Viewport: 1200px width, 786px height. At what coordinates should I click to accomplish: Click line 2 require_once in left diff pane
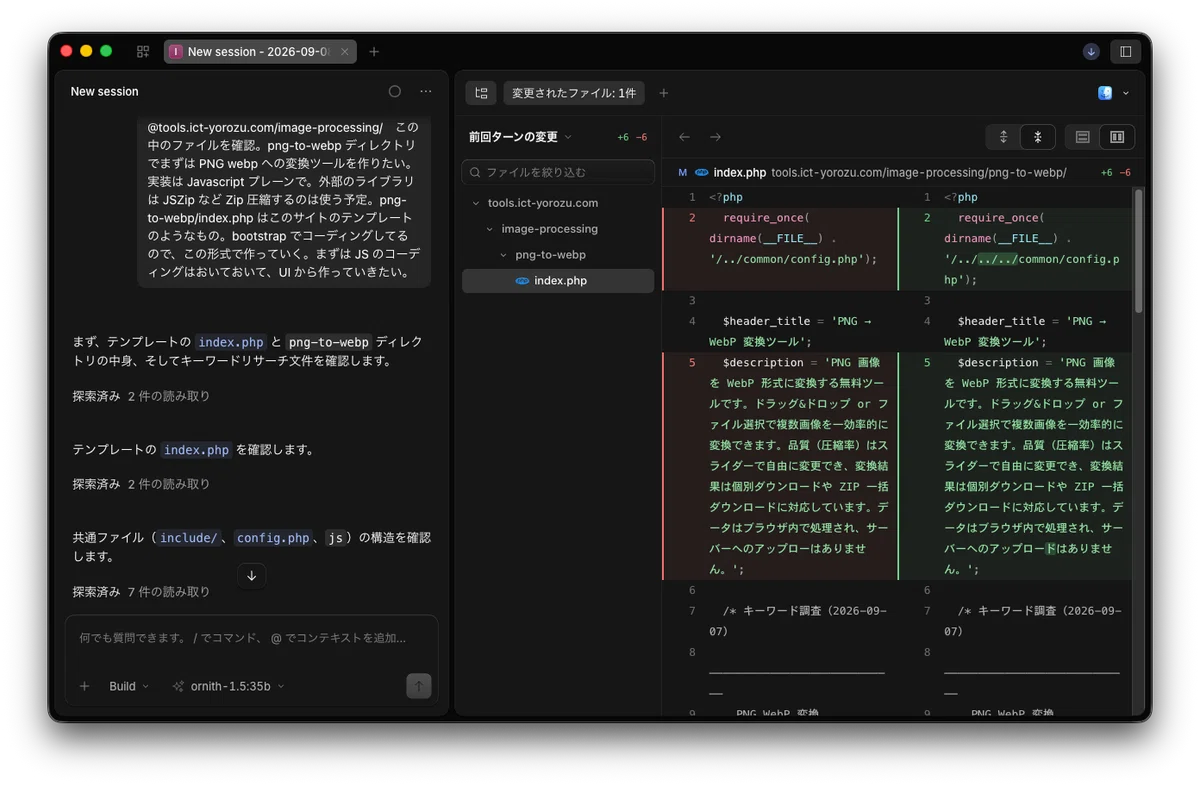[765, 218]
